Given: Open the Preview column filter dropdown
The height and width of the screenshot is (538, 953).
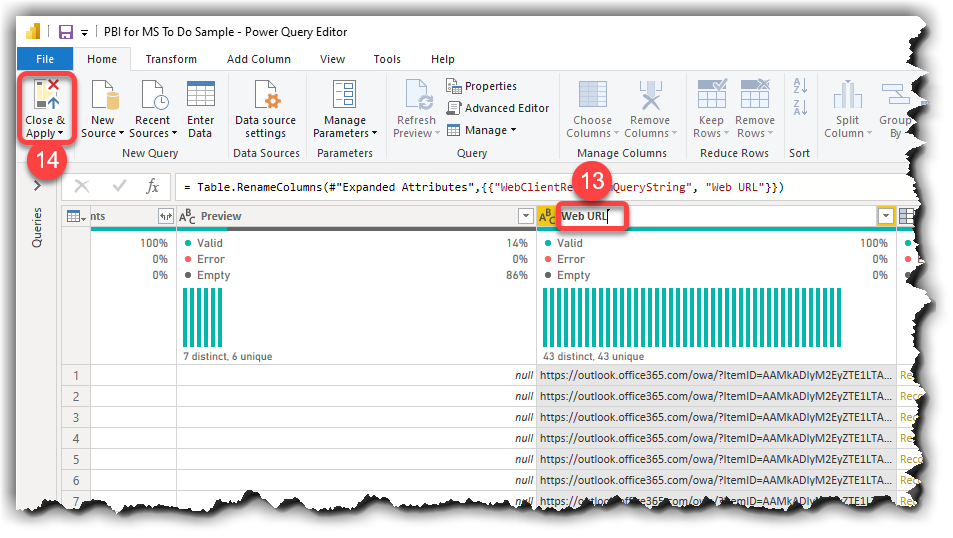Looking at the screenshot, I should tap(526, 216).
